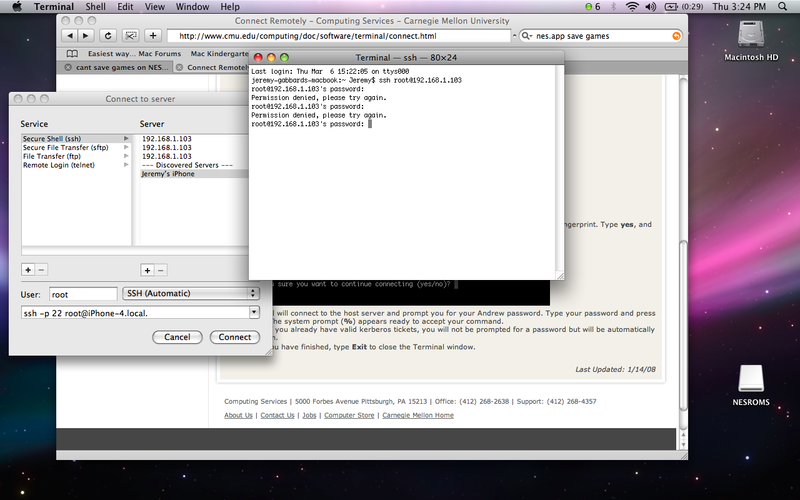Click the User field containing root

[x=83, y=294]
